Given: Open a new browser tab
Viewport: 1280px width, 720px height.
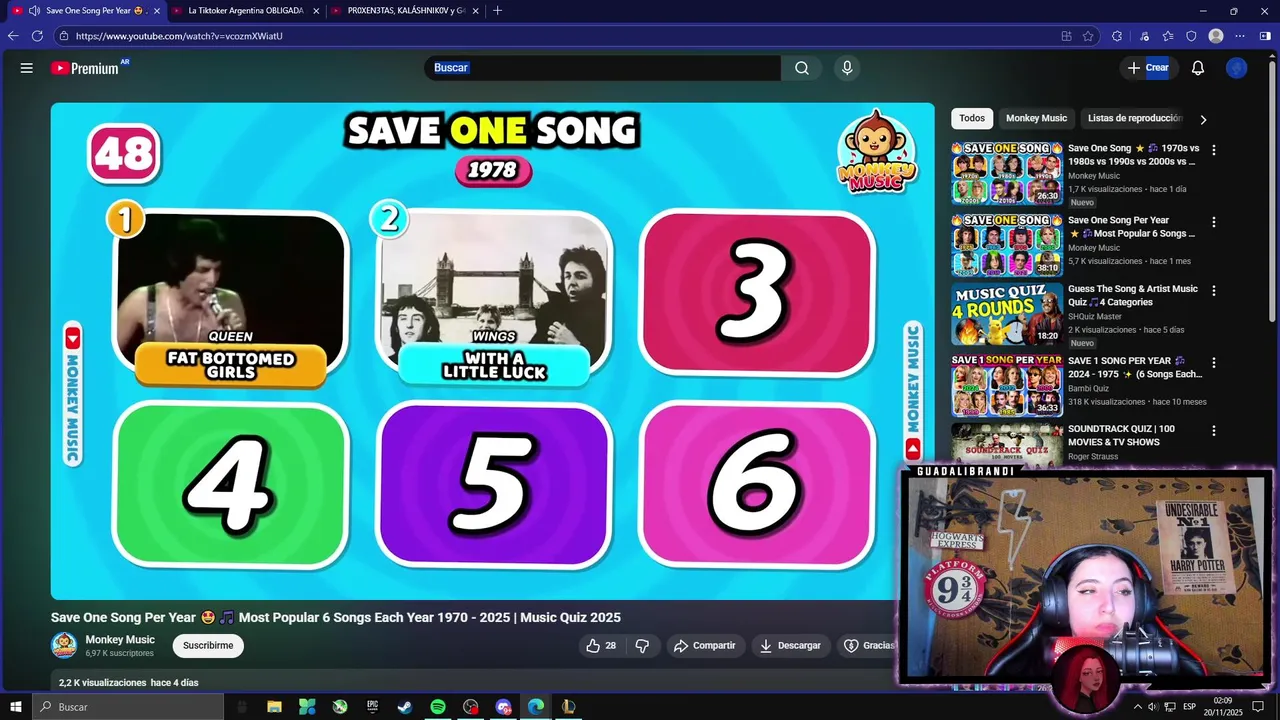Looking at the screenshot, I should [x=498, y=11].
